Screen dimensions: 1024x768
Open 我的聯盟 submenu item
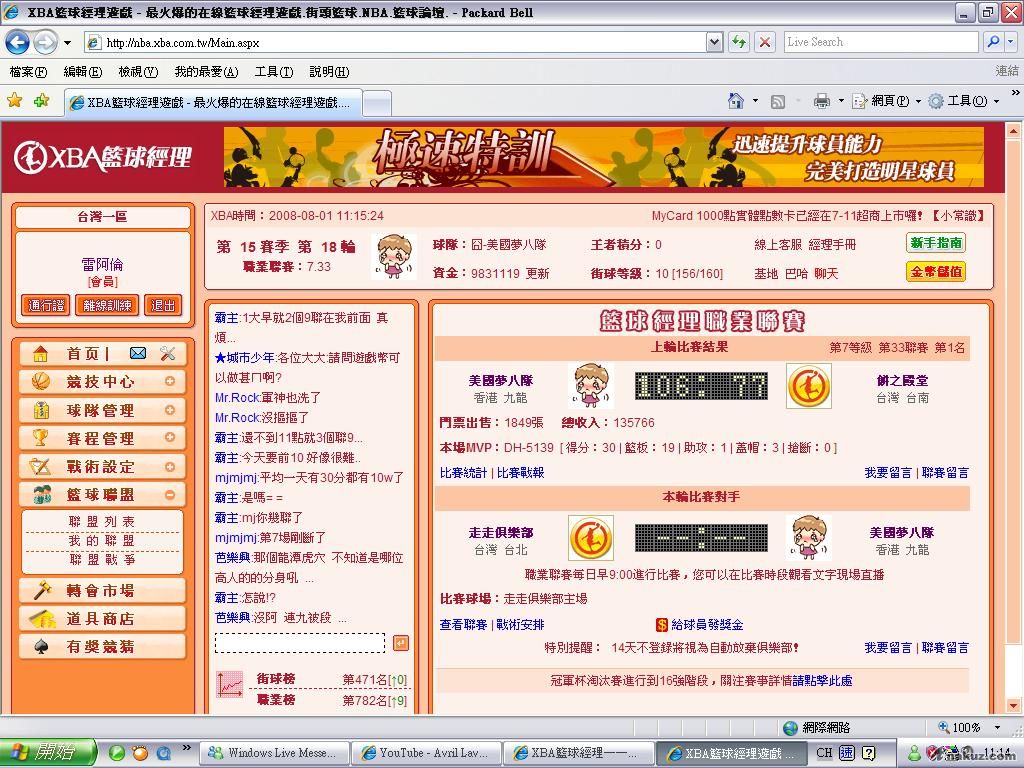tap(102, 541)
